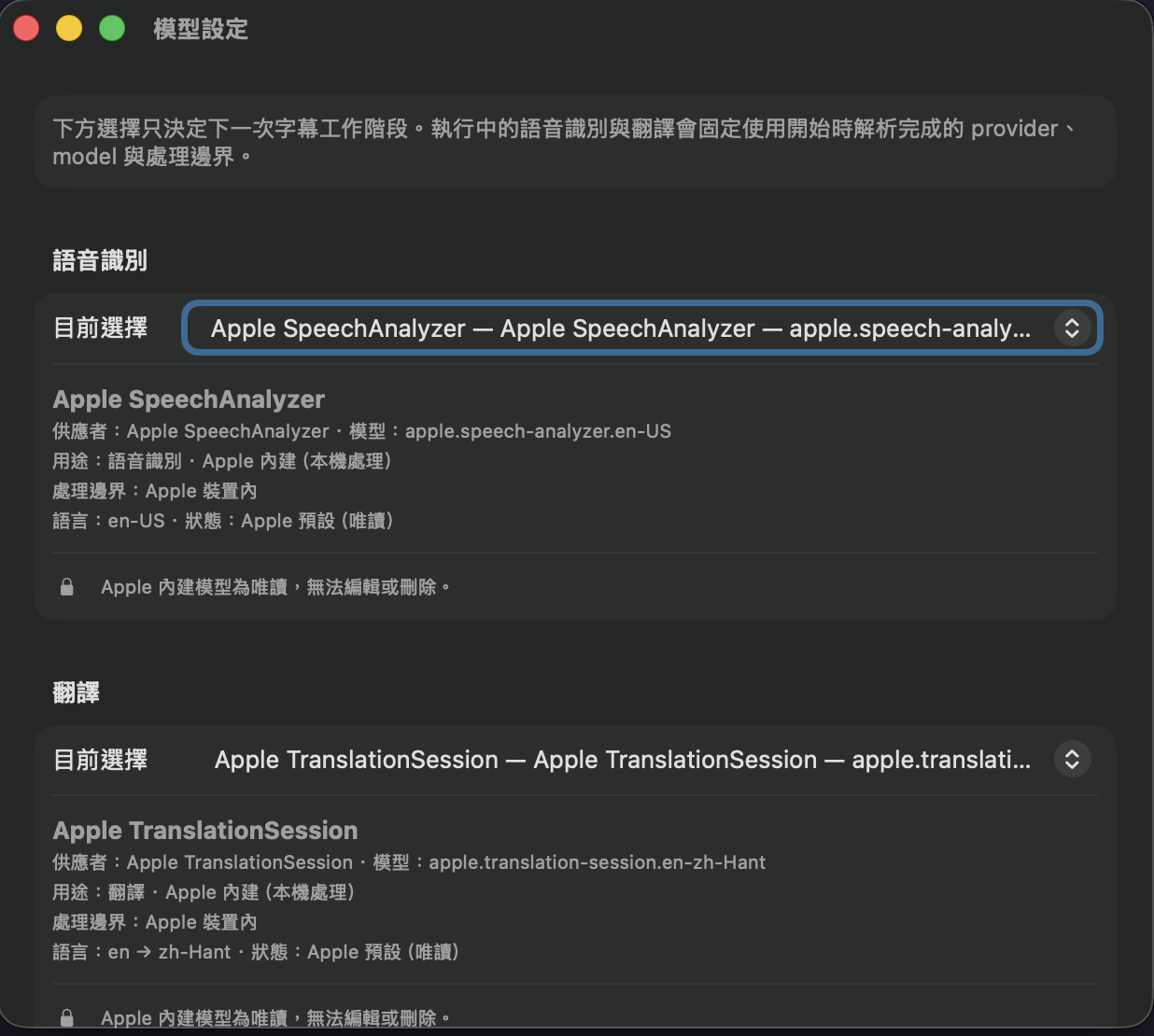Click the read-only notice under 語音識別

[x=275, y=587]
